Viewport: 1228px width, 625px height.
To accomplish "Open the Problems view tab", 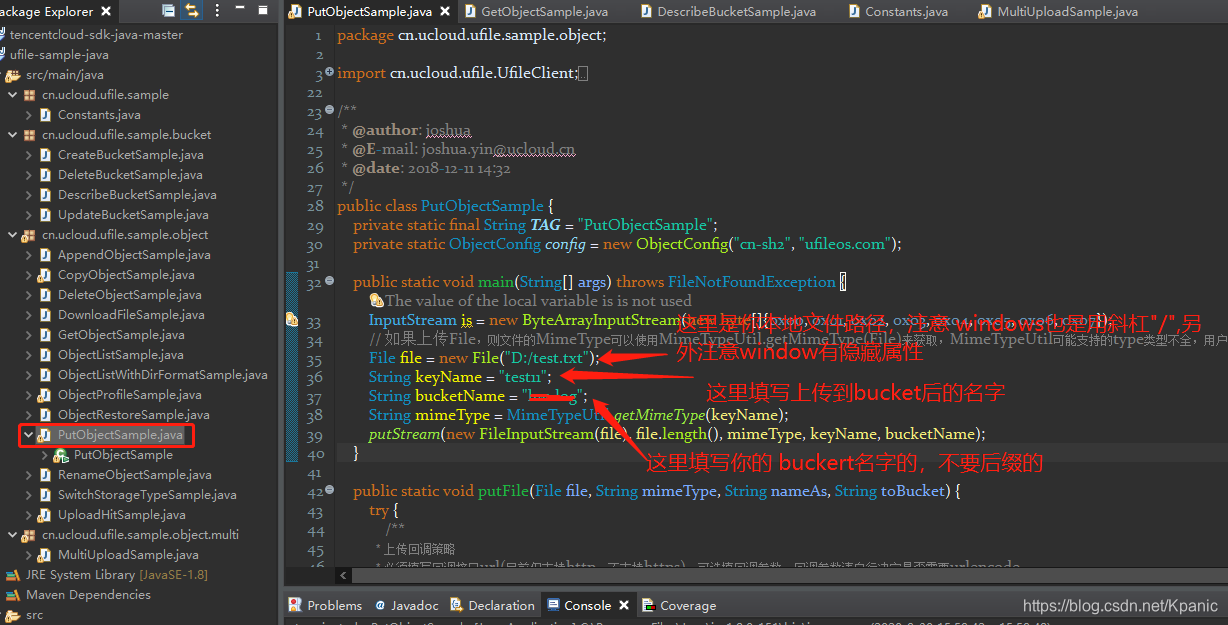I will pos(325,605).
